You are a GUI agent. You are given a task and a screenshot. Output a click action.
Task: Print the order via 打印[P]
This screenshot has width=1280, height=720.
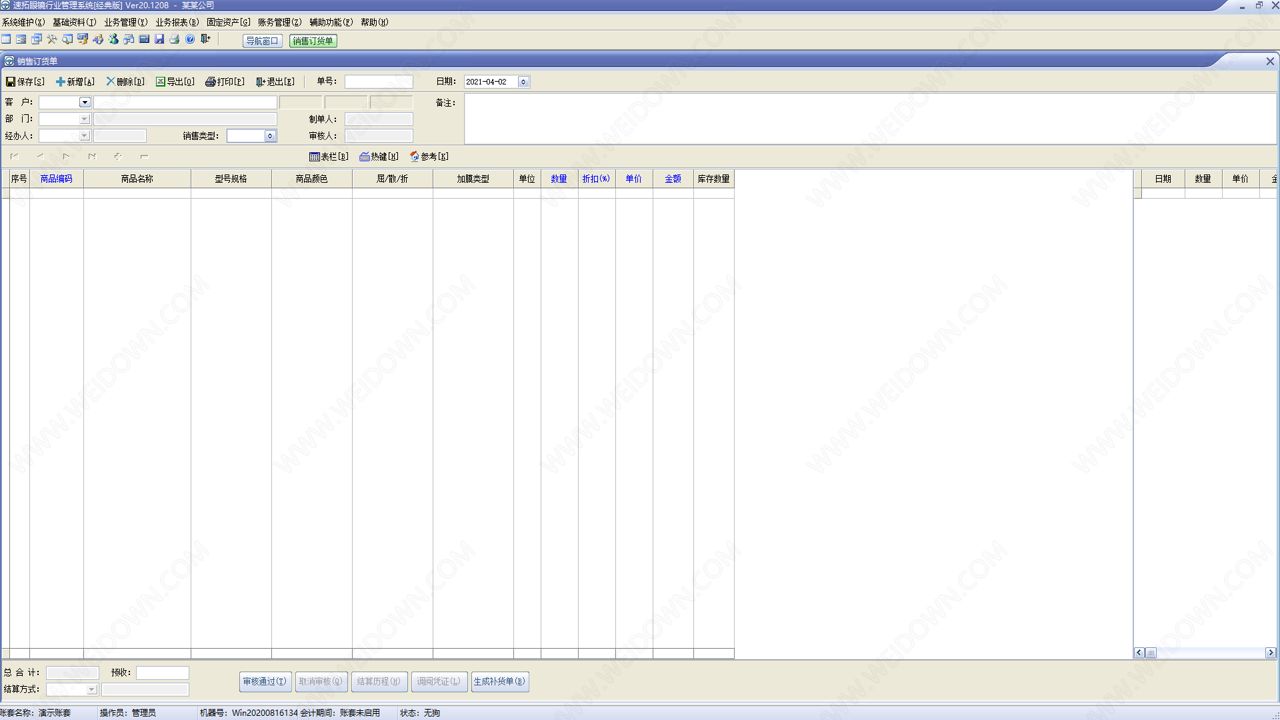click(x=225, y=82)
